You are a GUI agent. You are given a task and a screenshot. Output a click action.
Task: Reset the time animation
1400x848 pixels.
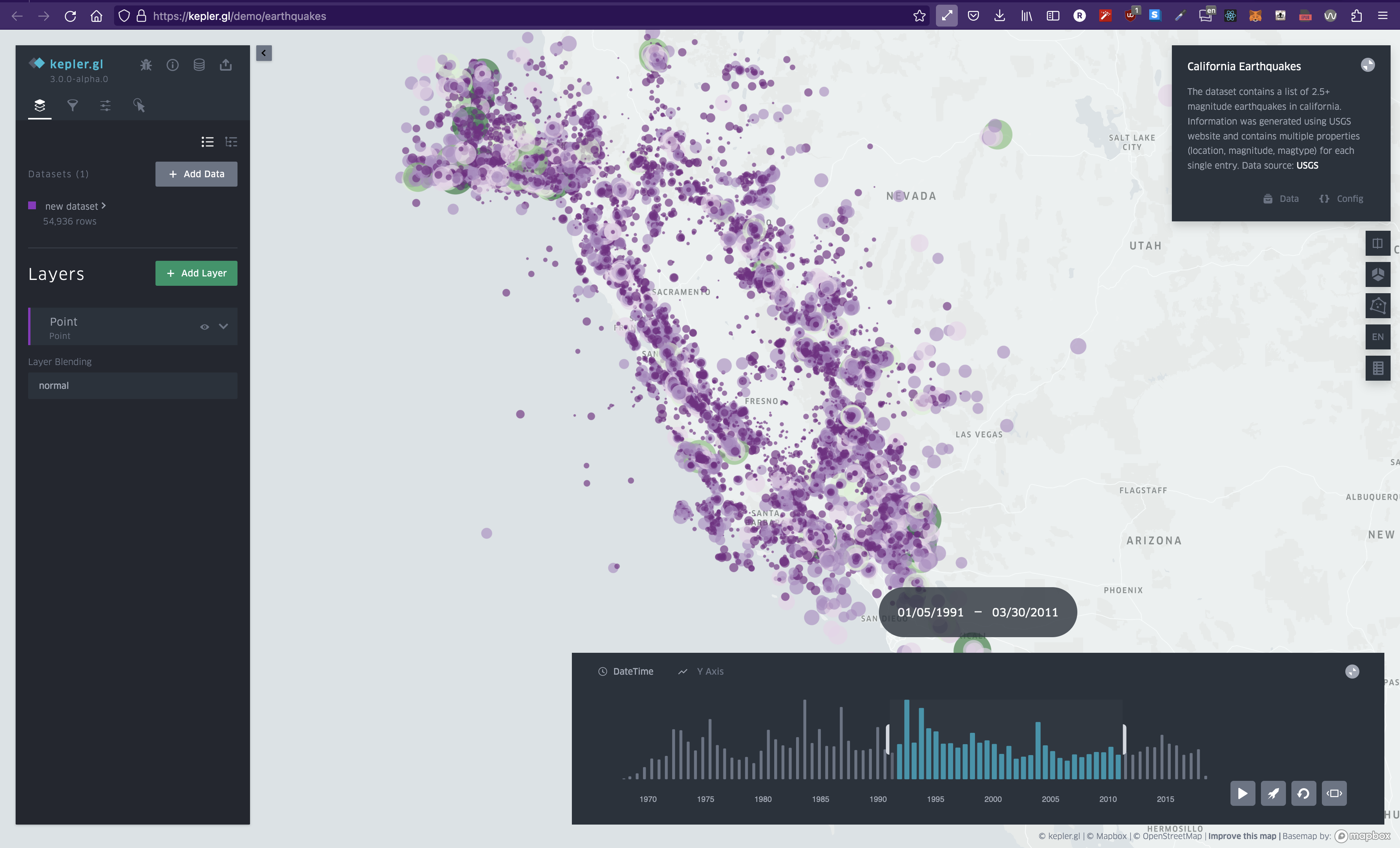(x=1304, y=793)
